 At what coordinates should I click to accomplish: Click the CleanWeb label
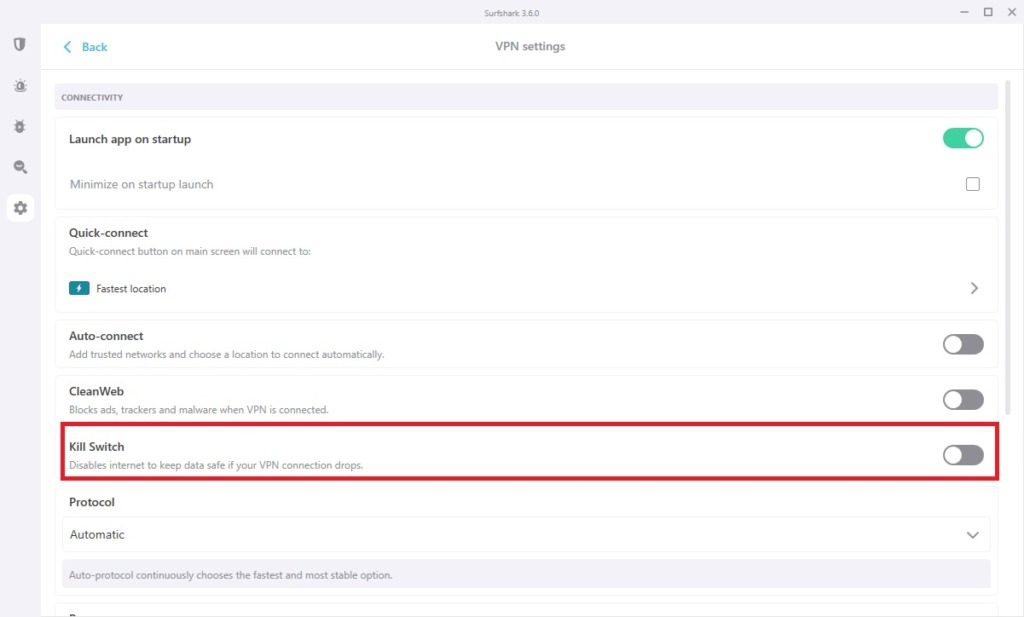click(x=96, y=391)
